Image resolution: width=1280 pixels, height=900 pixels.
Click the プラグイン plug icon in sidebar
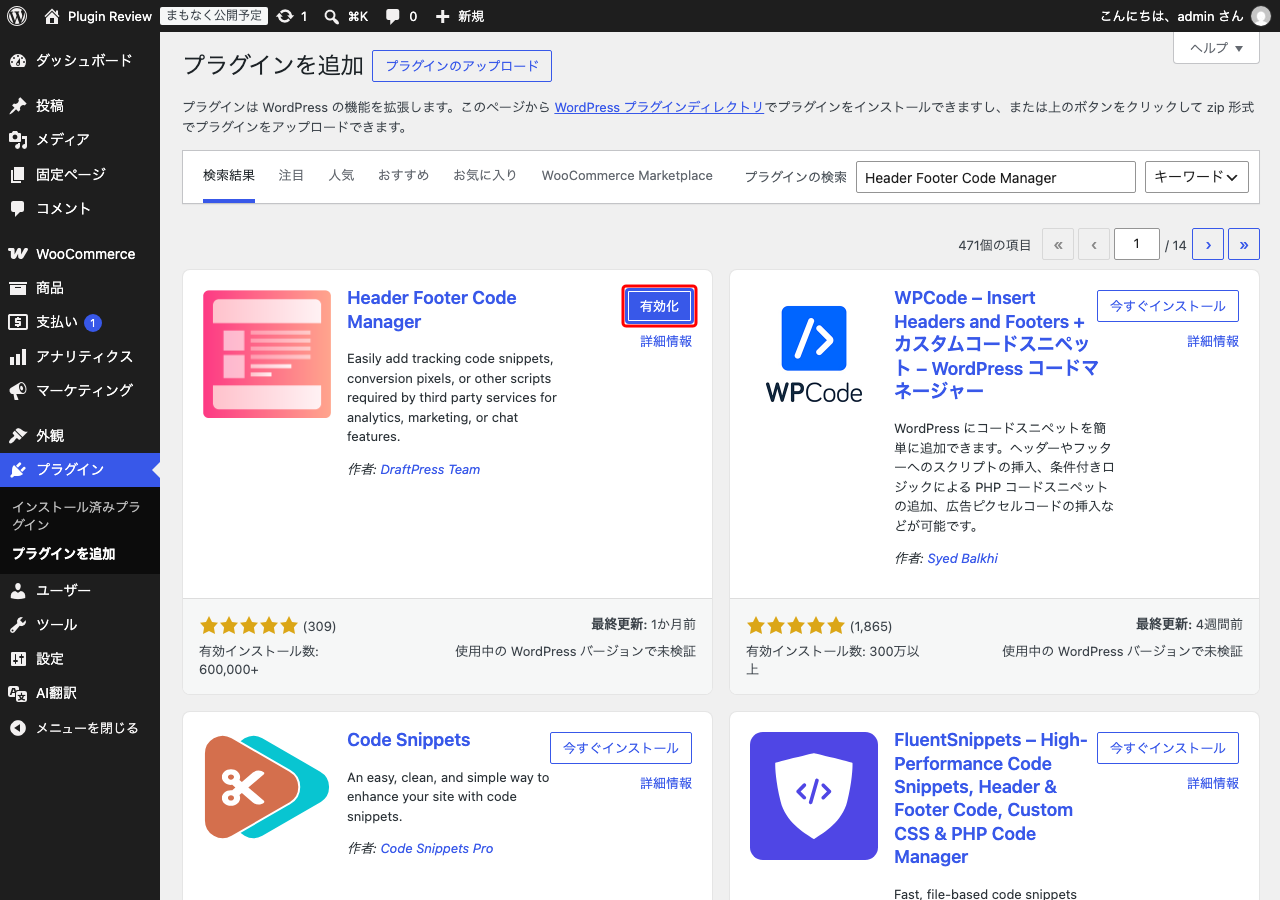(18, 470)
